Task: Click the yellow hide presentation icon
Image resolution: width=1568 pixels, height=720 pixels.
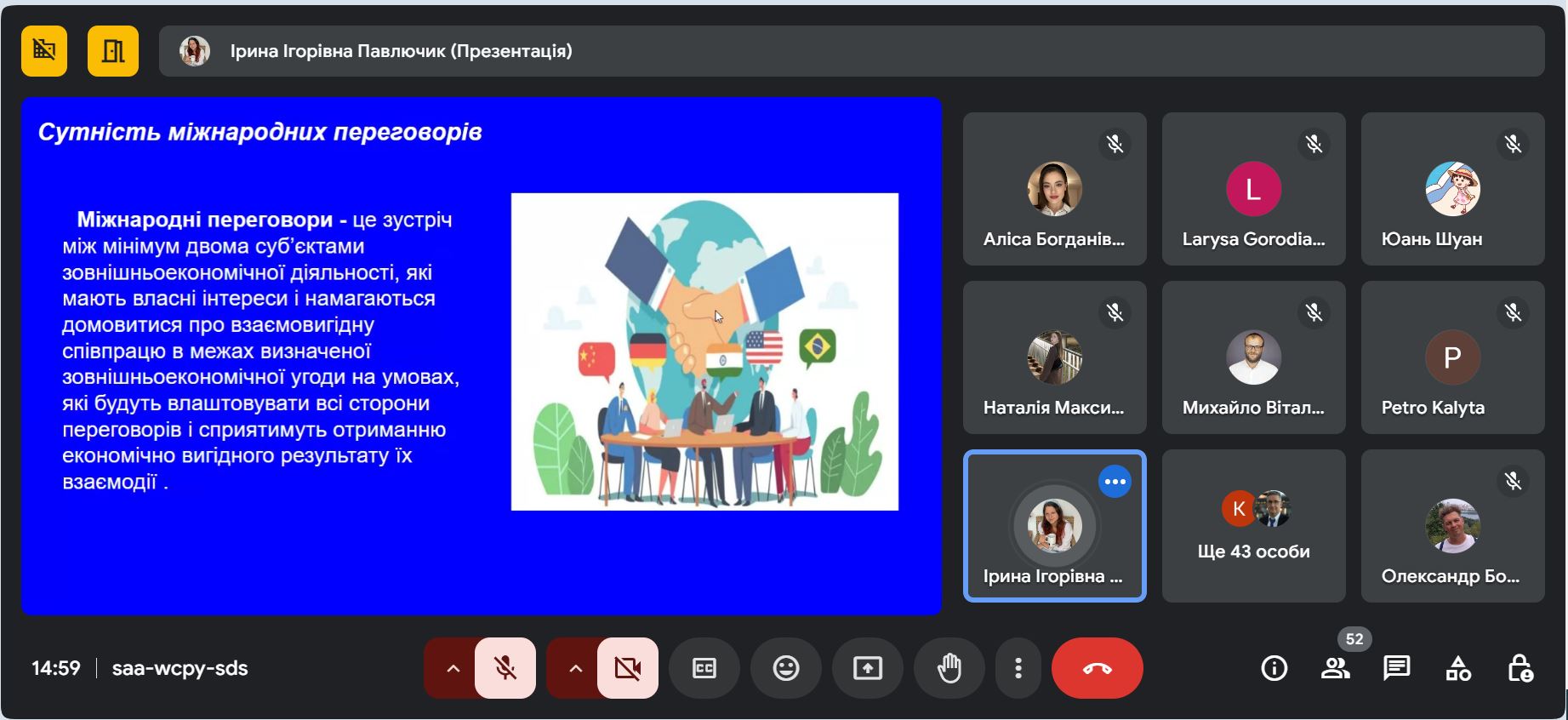Action: (44, 51)
